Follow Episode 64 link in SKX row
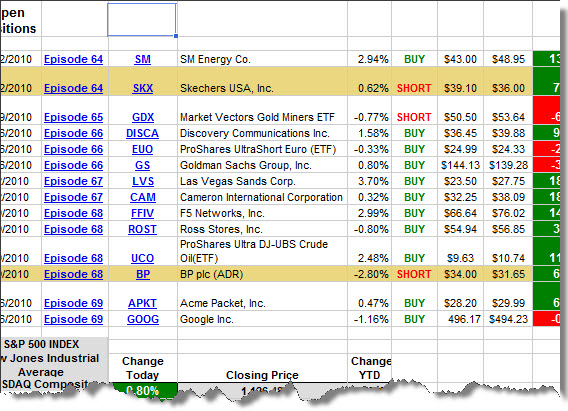 click(74, 88)
